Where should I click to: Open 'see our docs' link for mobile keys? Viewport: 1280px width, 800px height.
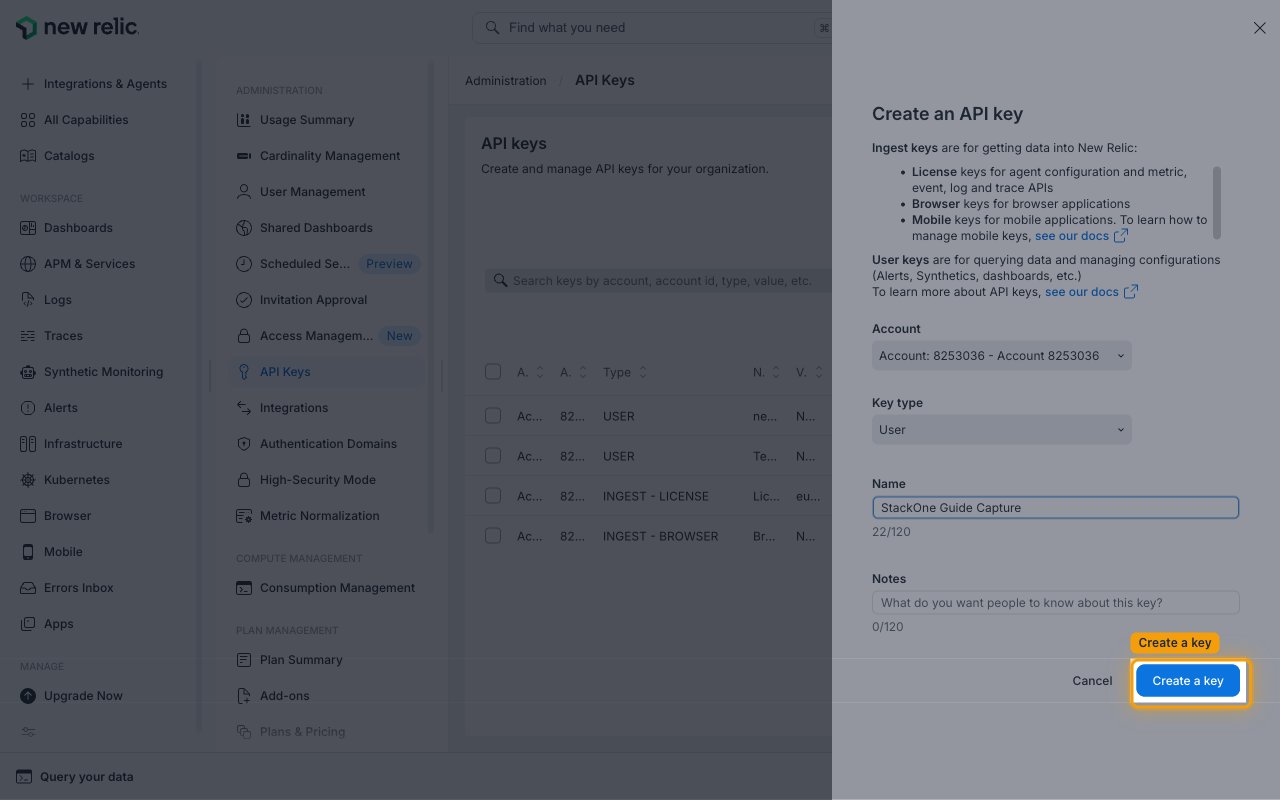(1081, 236)
